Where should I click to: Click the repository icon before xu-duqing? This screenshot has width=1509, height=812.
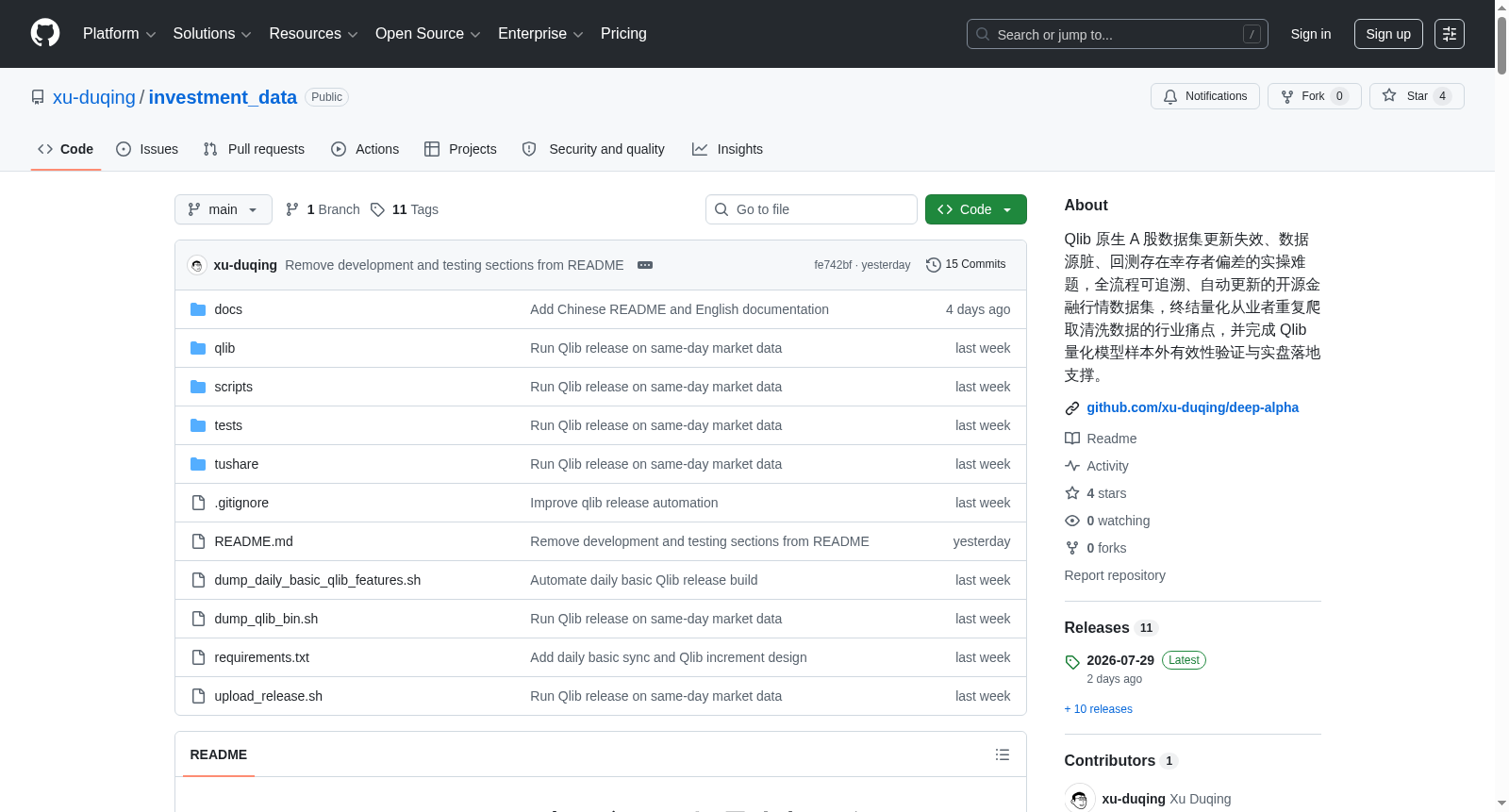click(x=38, y=97)
